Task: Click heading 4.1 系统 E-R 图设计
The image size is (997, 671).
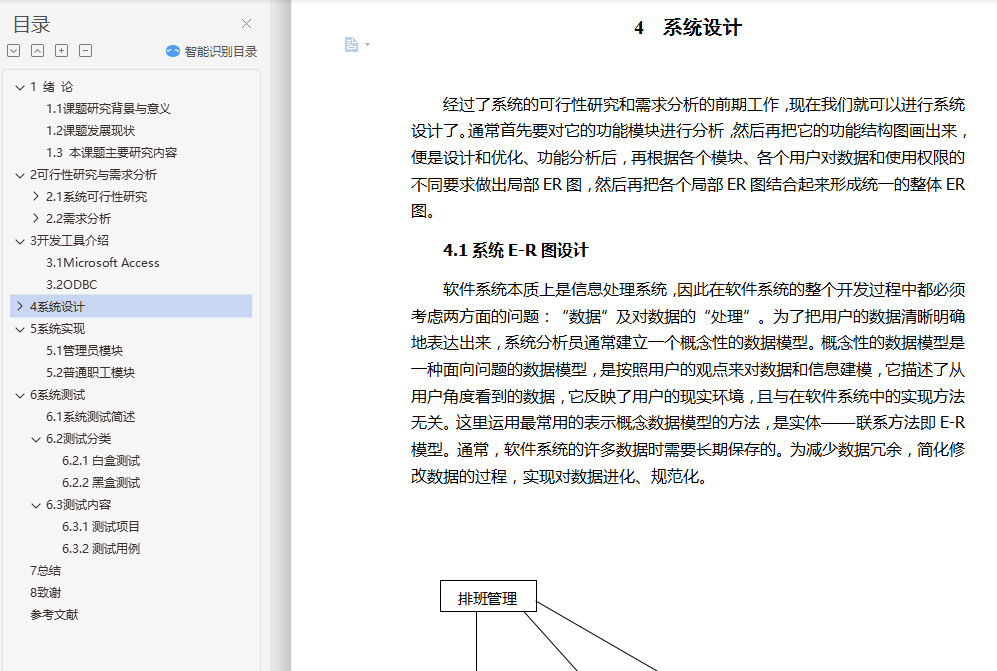Action: coord(516,250)
